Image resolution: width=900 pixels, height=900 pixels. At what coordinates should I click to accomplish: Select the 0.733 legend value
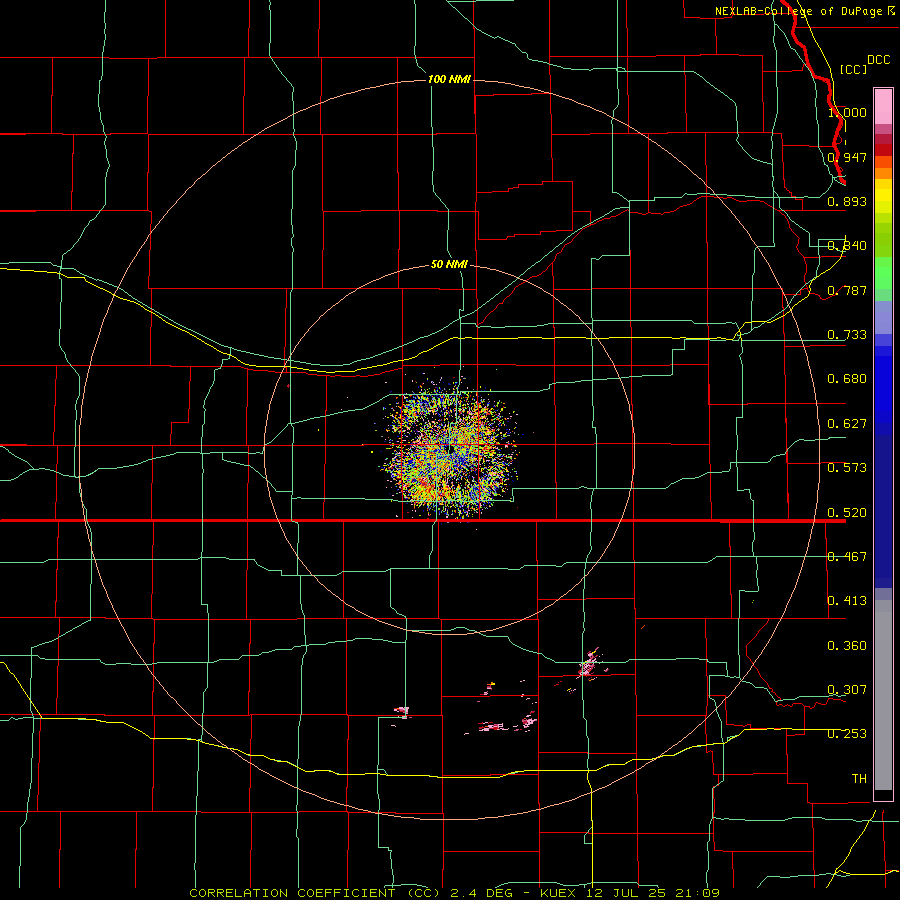pyautogui.click(x=847, y=335)
